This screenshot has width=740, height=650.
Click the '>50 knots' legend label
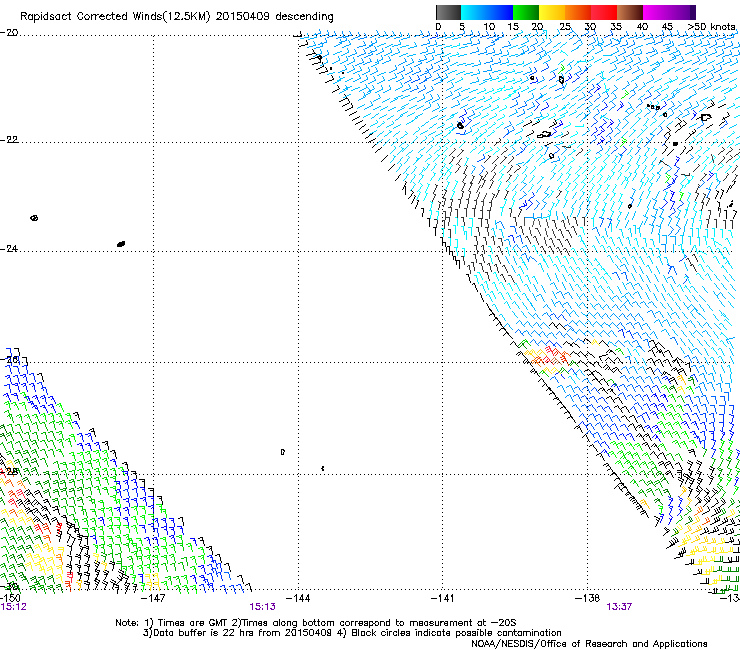pyautogui.click(x=711, y=26)
